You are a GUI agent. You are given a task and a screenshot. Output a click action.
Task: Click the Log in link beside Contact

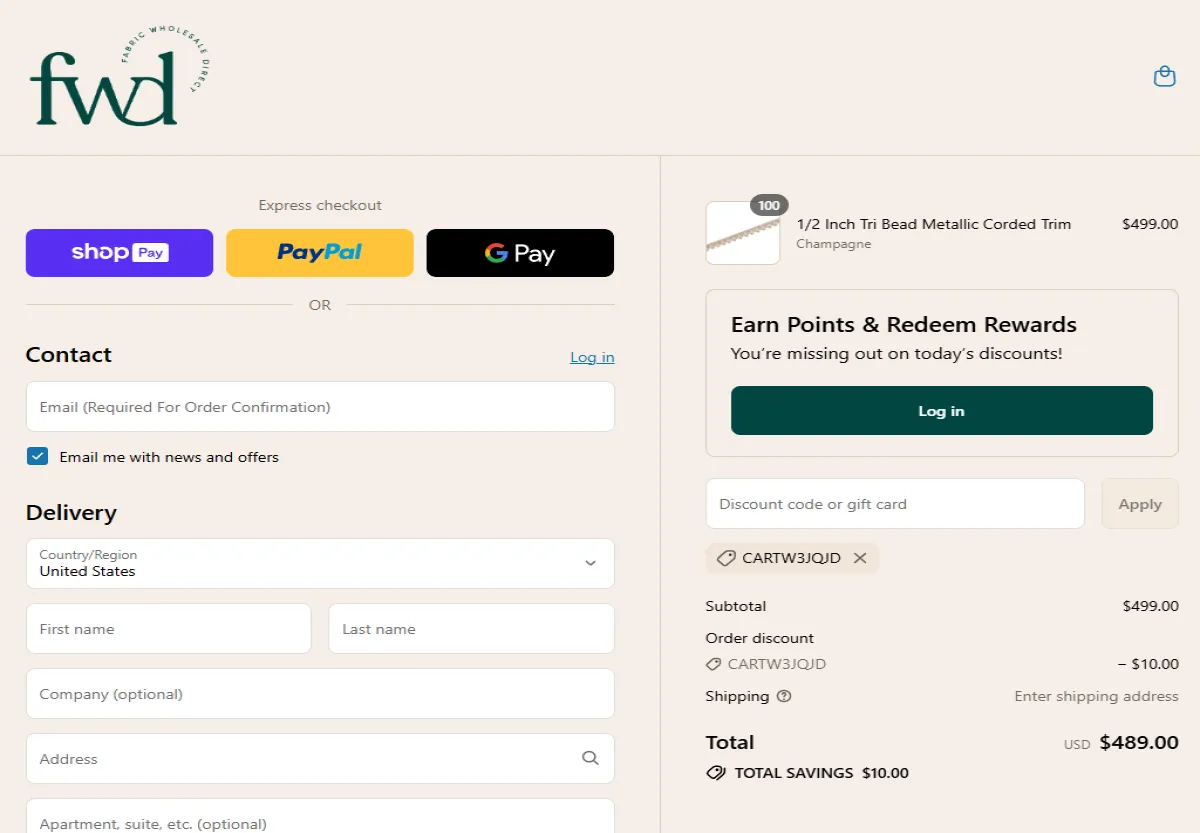click(x=592, y=357)
